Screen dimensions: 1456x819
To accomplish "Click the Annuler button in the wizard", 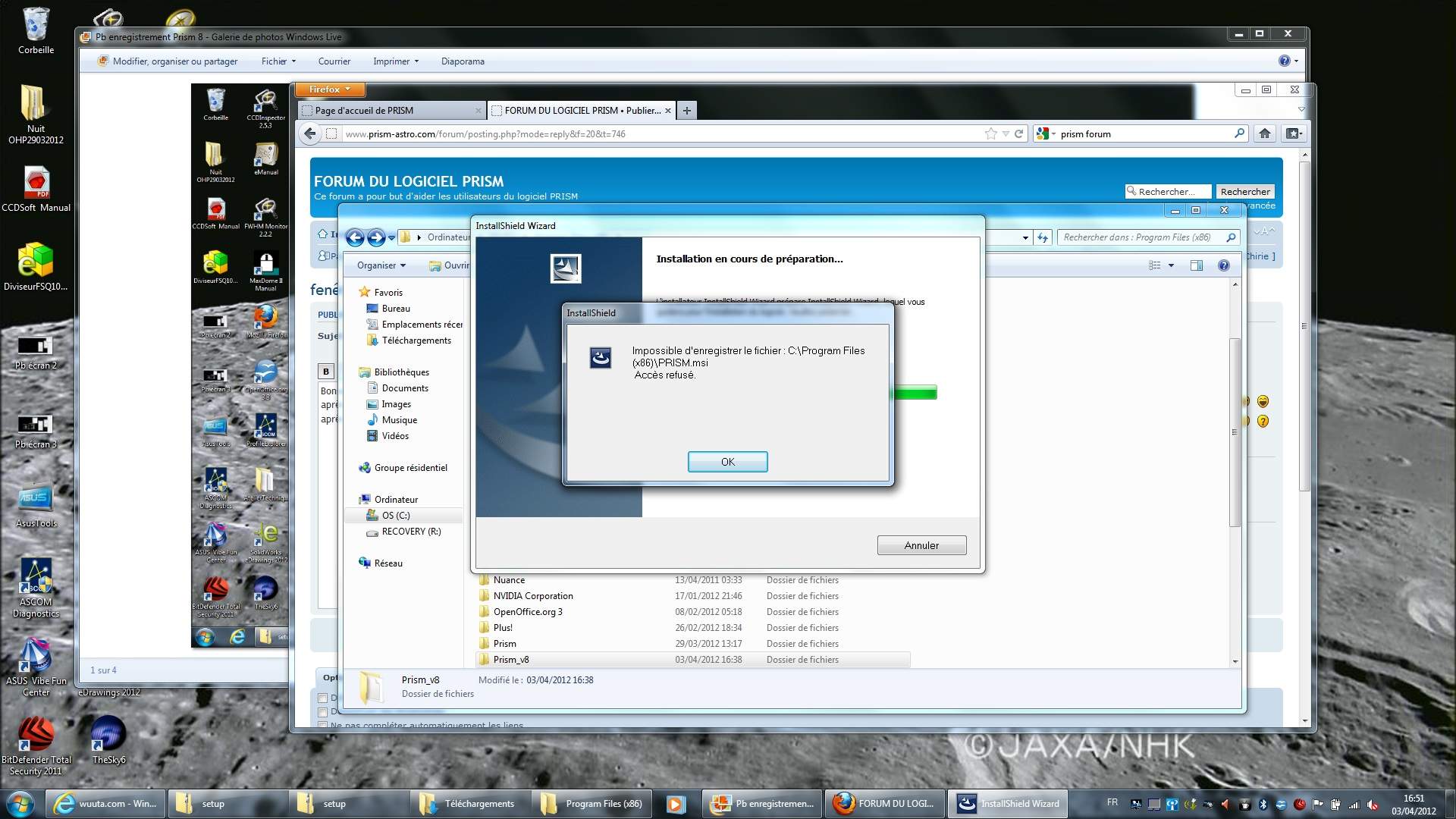I will [921, 545].
